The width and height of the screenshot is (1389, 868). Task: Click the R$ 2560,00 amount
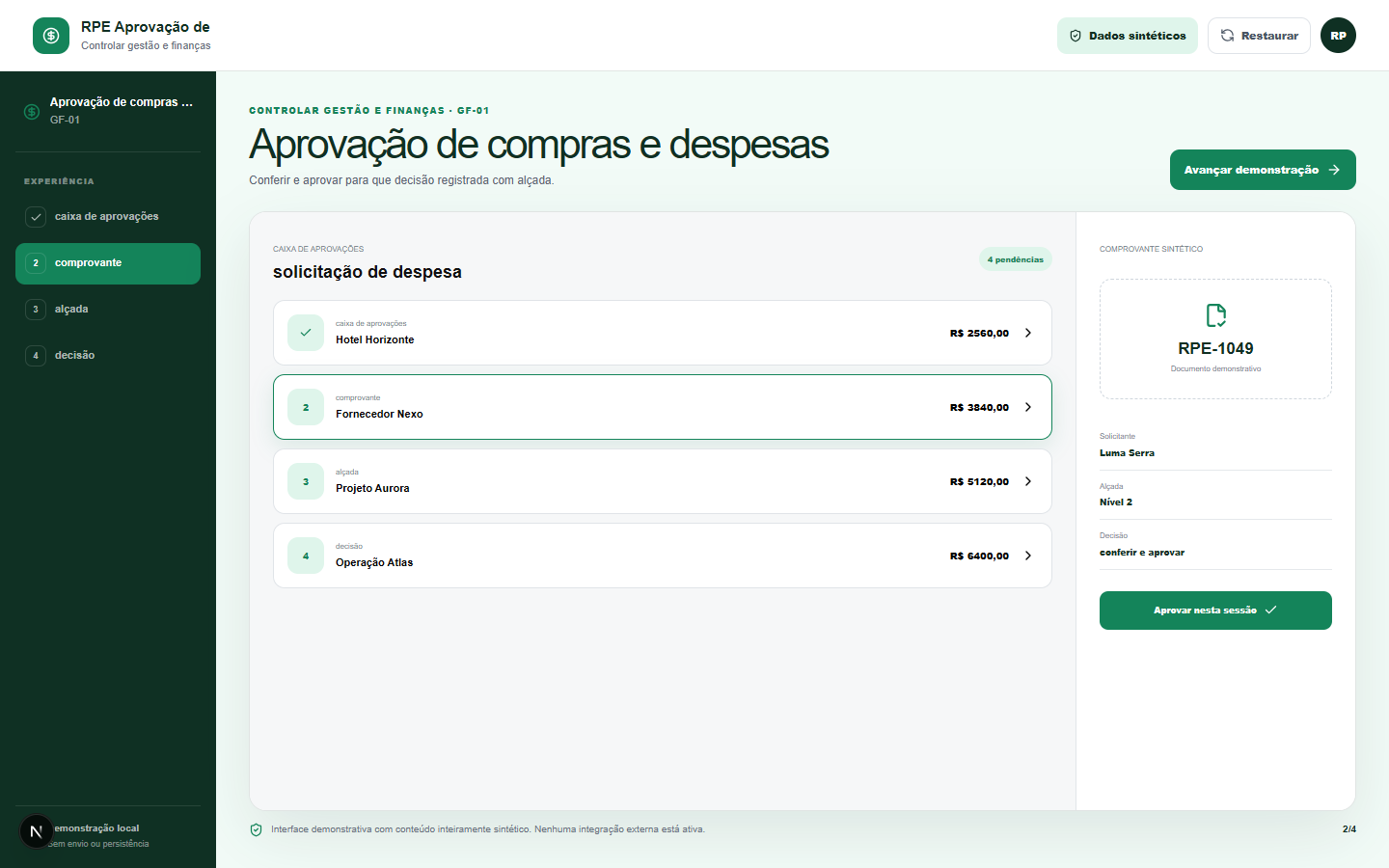979,333
